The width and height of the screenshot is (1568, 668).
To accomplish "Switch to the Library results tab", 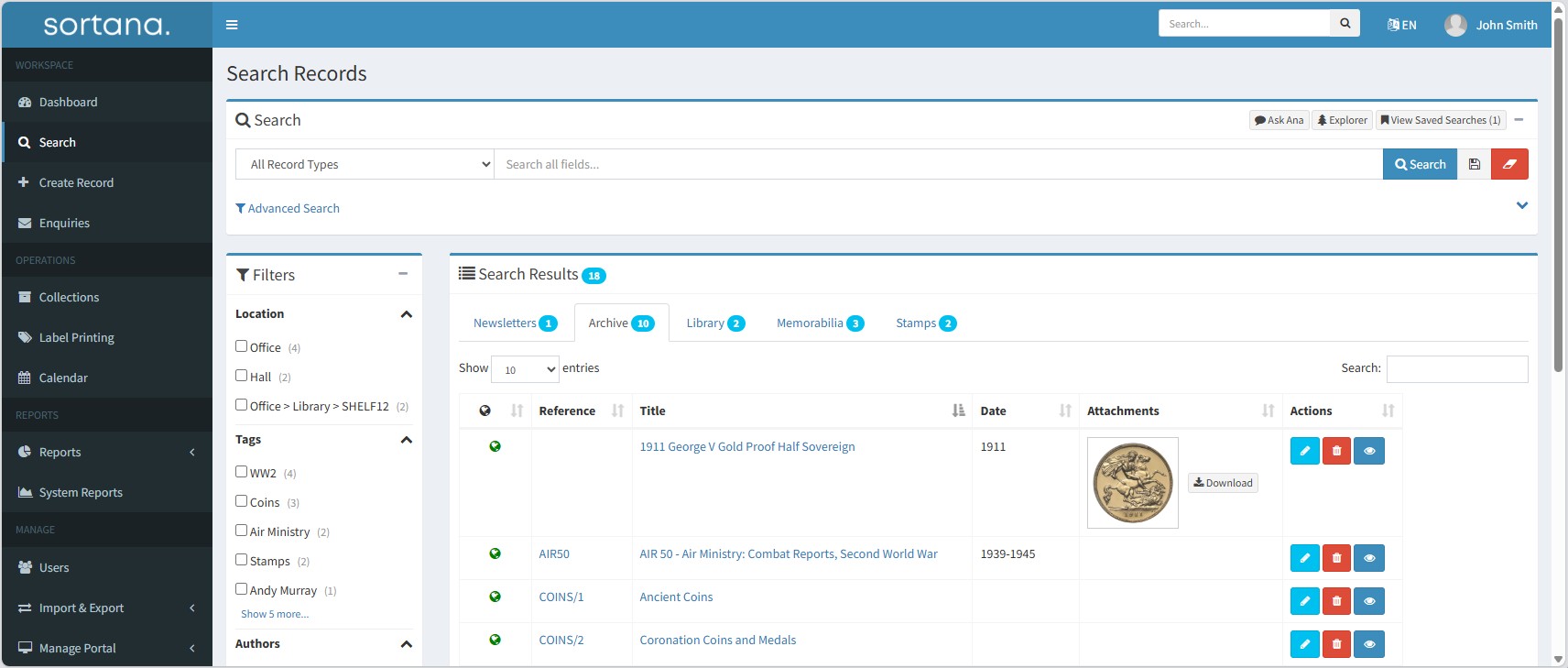I will click(715, 323).
